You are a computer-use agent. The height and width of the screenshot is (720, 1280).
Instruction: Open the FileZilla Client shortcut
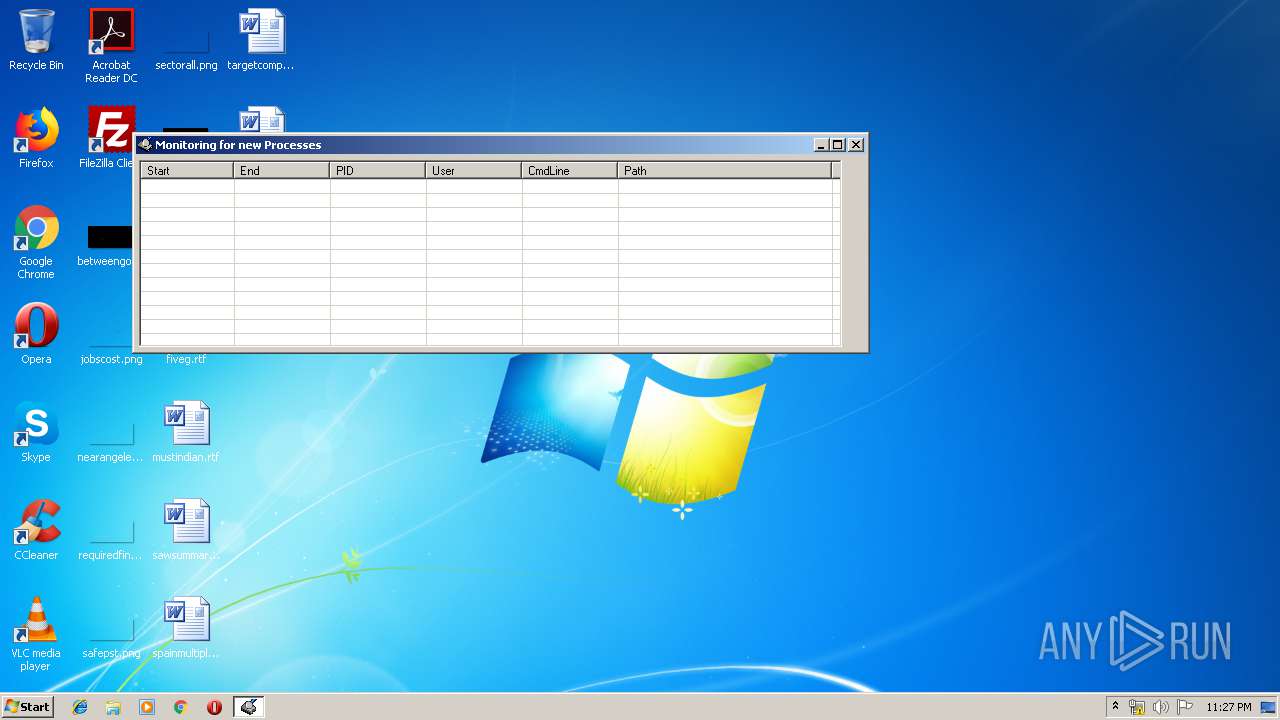(x=110, y=138)
